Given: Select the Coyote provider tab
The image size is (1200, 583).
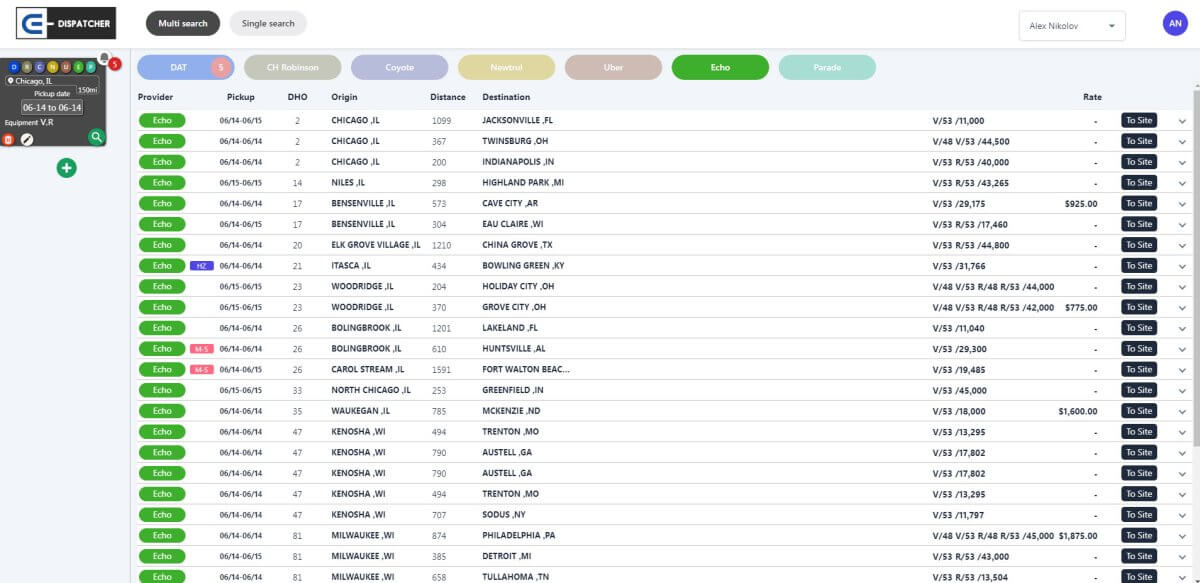Looking at the screenshot, I should 400,68.
